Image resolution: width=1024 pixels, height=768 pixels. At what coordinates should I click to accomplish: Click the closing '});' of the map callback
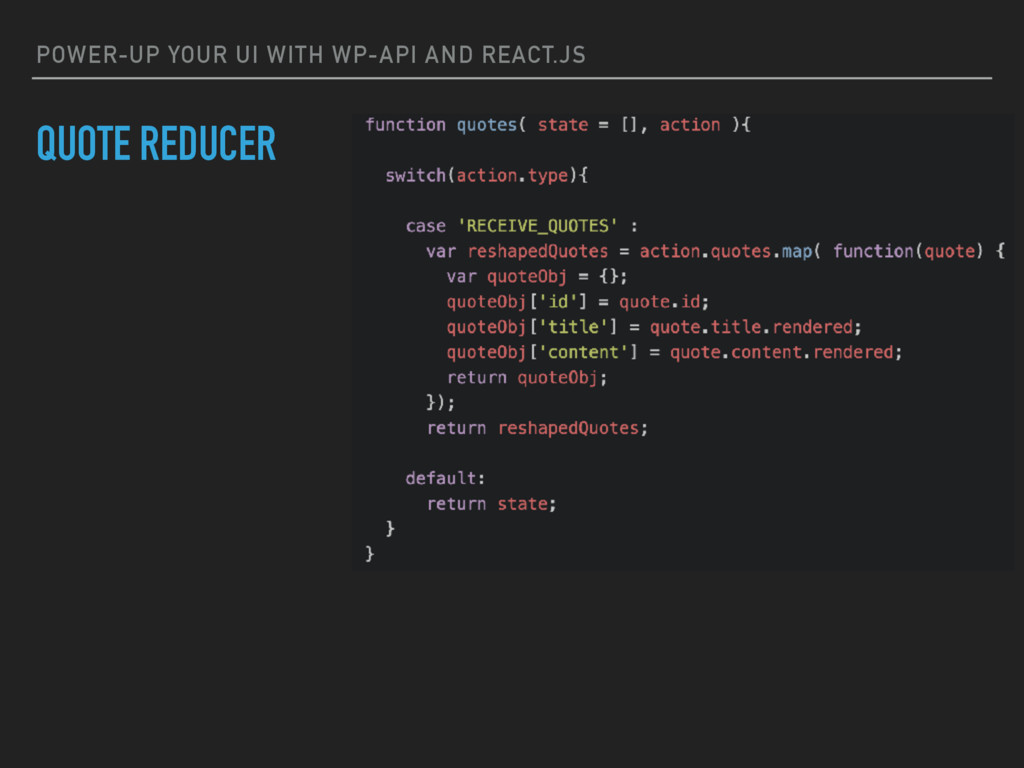pyautogui.click(x=440, y=402)
